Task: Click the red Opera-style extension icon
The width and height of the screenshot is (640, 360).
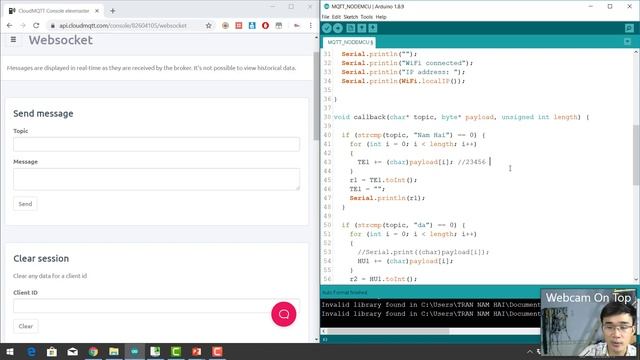Action: (265, 25)
